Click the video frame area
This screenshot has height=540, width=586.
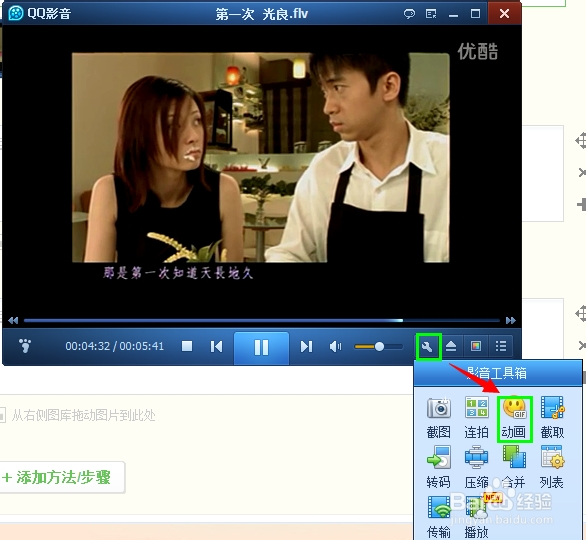[260, 157]
